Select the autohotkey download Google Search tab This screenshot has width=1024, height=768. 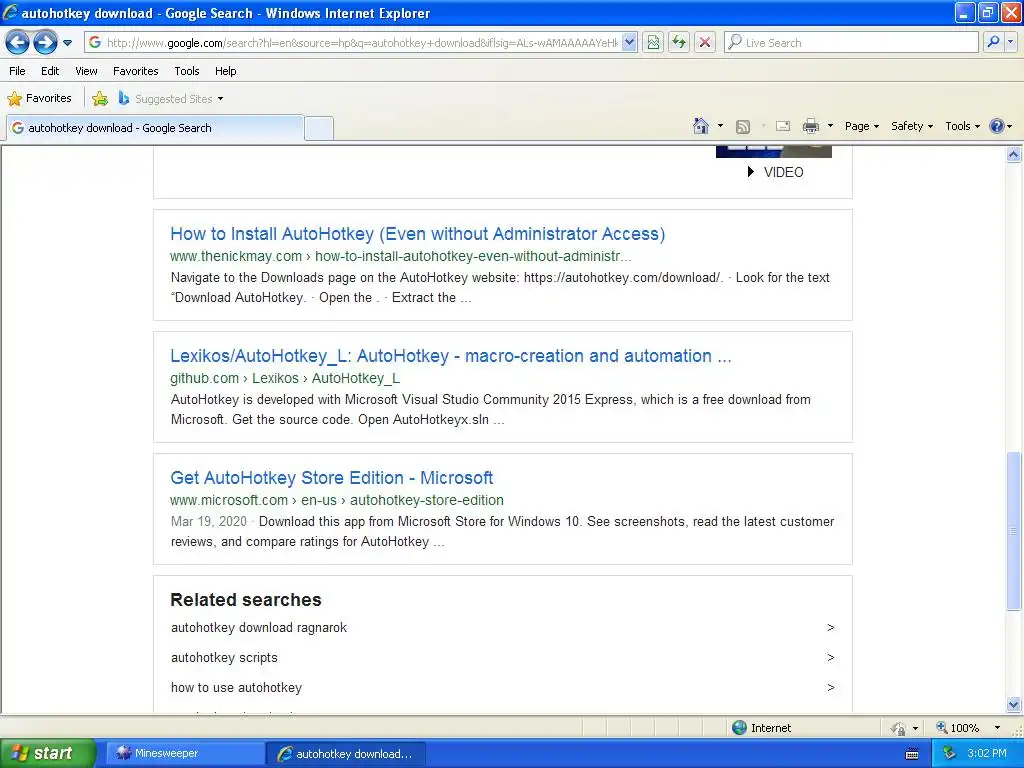coord(155,128)
